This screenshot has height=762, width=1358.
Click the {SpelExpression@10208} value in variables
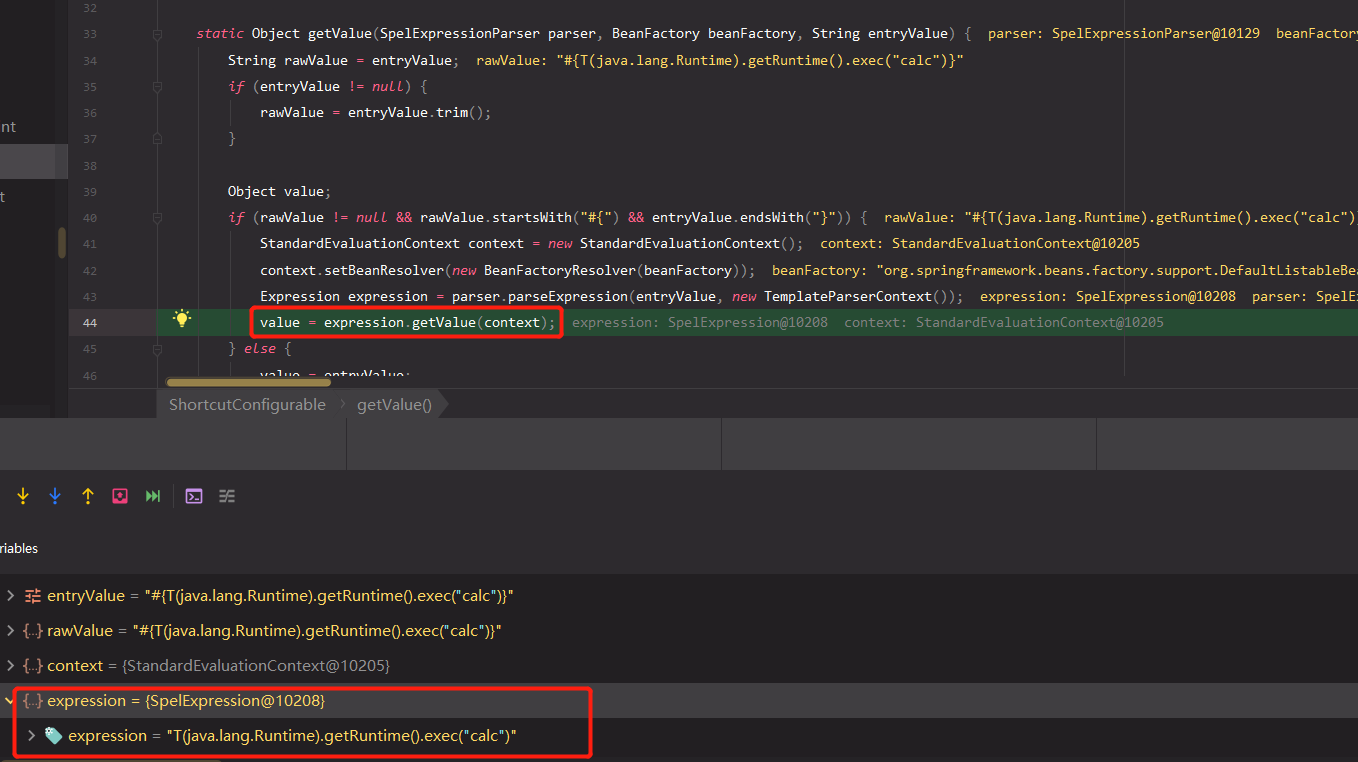pos(235,701)
